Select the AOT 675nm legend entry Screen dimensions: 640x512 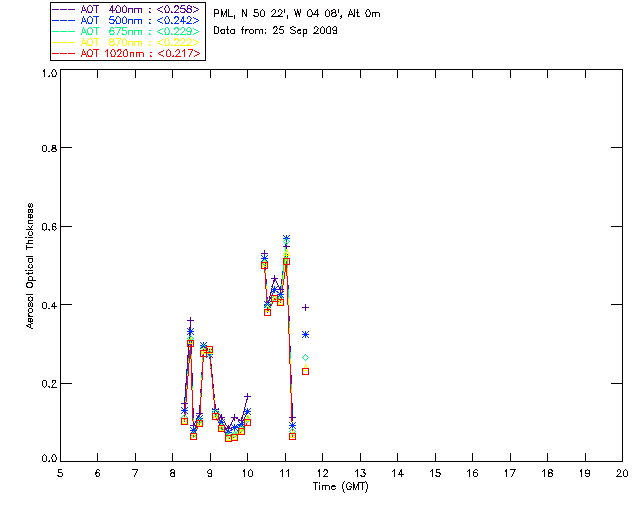click(x=127, y=31)
